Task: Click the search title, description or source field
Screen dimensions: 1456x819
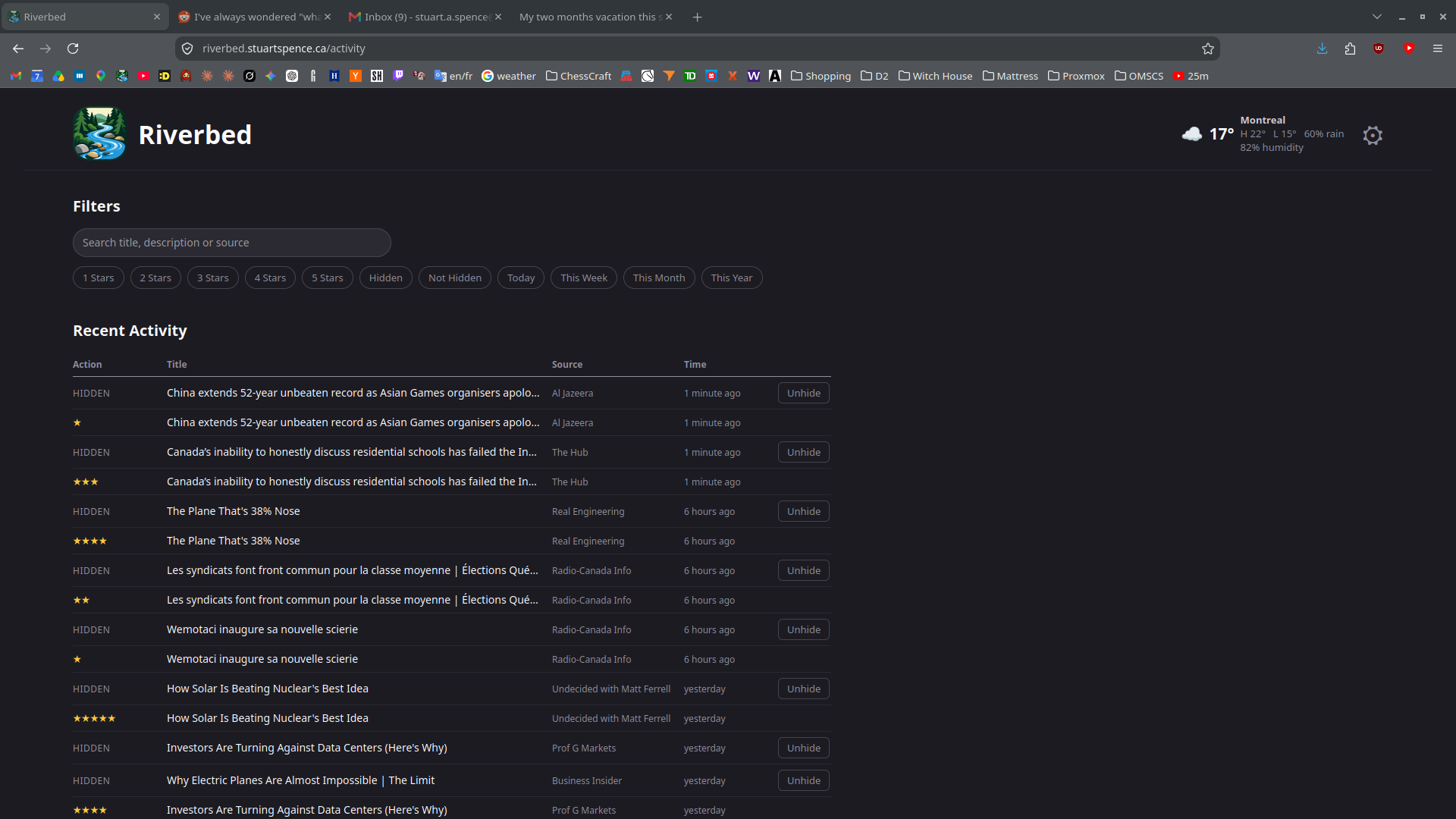Action: (232, 243)
